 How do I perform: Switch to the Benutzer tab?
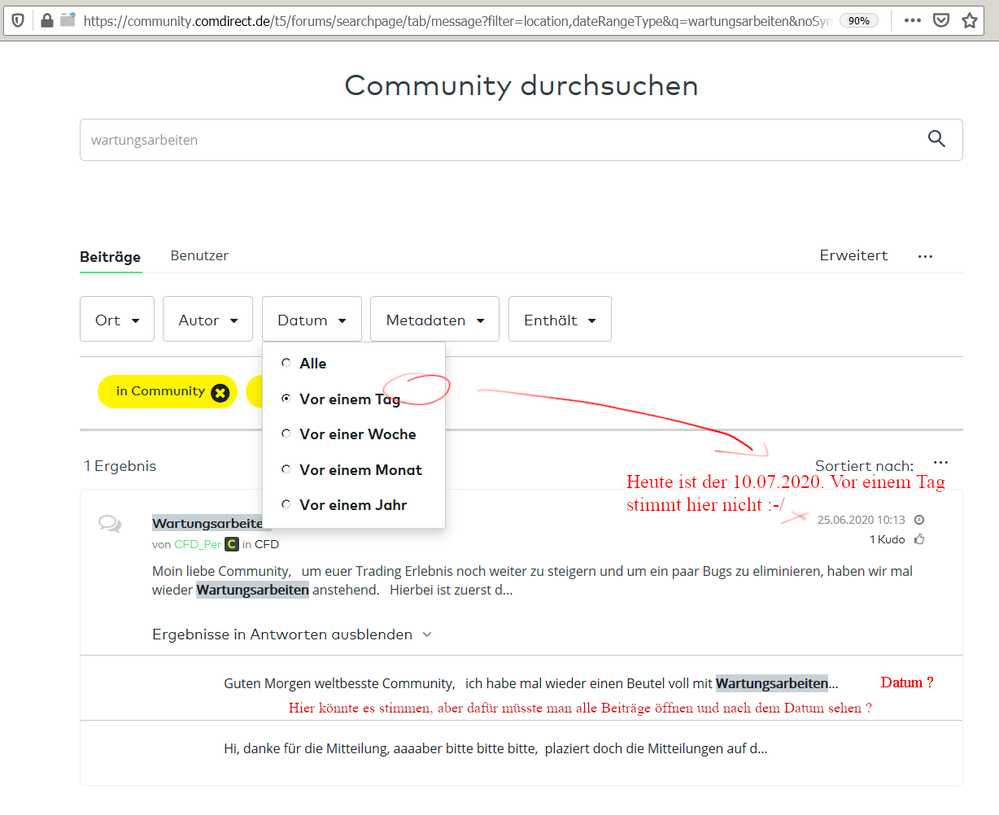pos(199,256)
